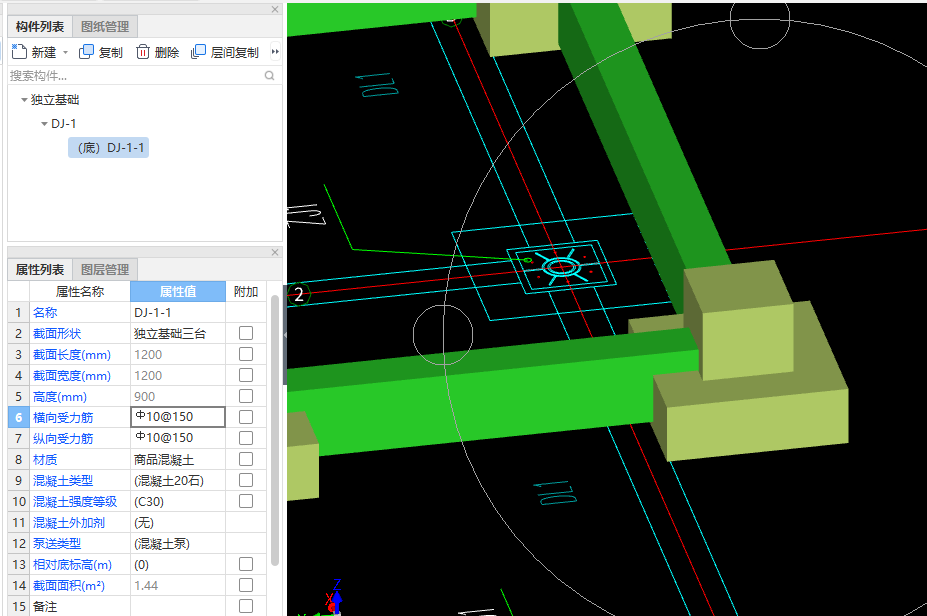
Task: Click the 混凝土外加剂 property link
Action: click(69, 523)
